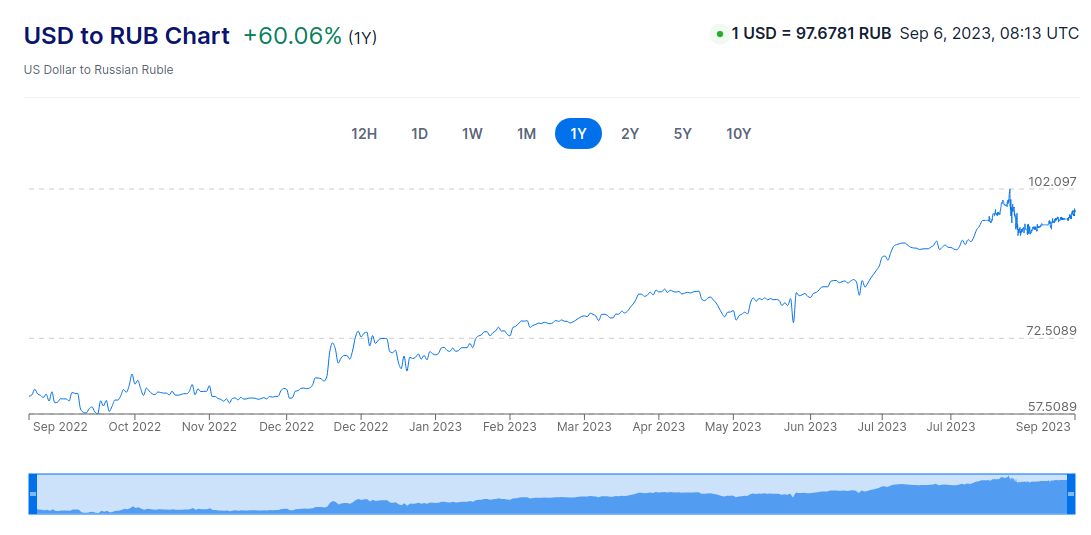Select the 1M time range
Screen dimensions: 1091x535
tap(526, 134)
